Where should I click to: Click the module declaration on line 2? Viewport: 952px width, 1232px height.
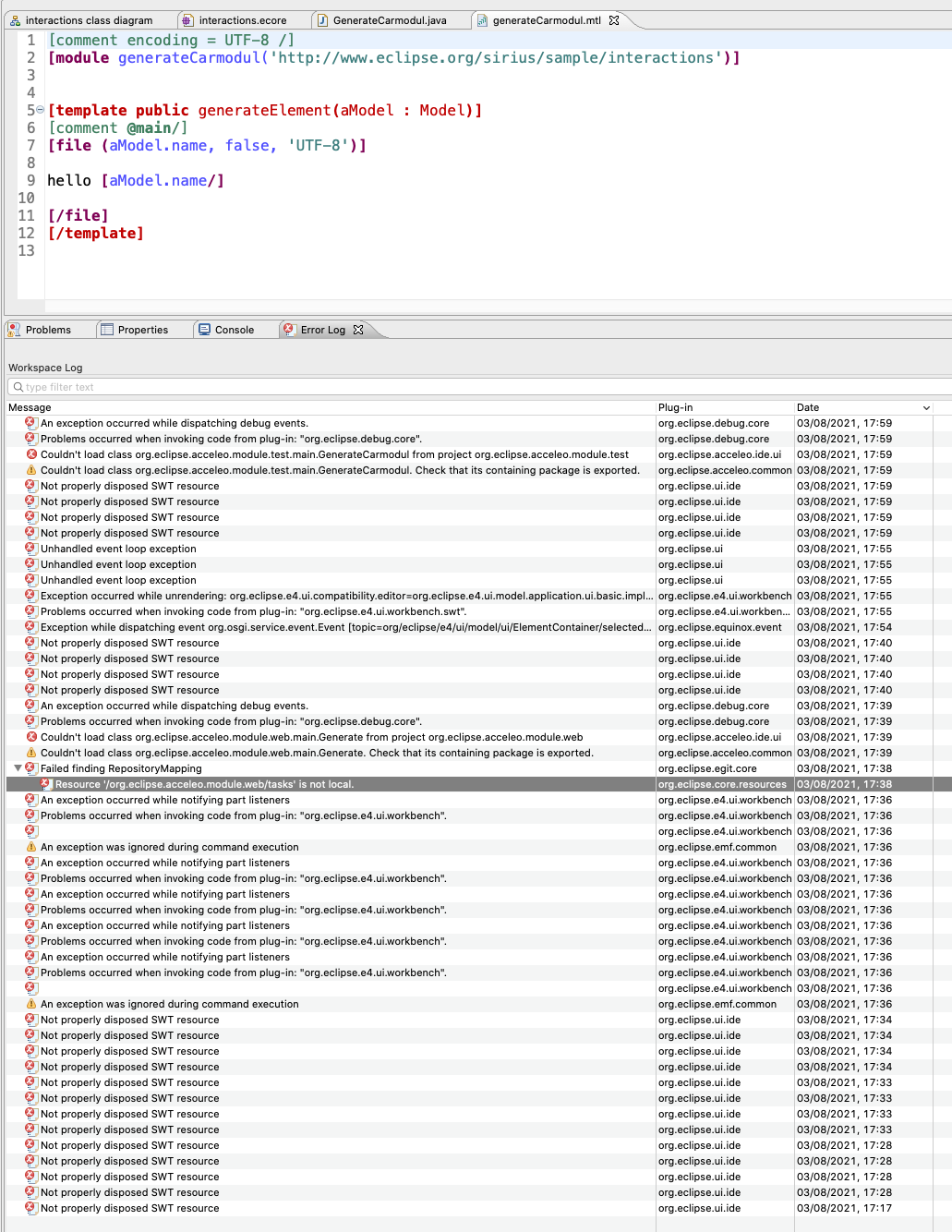coord(393,57)
